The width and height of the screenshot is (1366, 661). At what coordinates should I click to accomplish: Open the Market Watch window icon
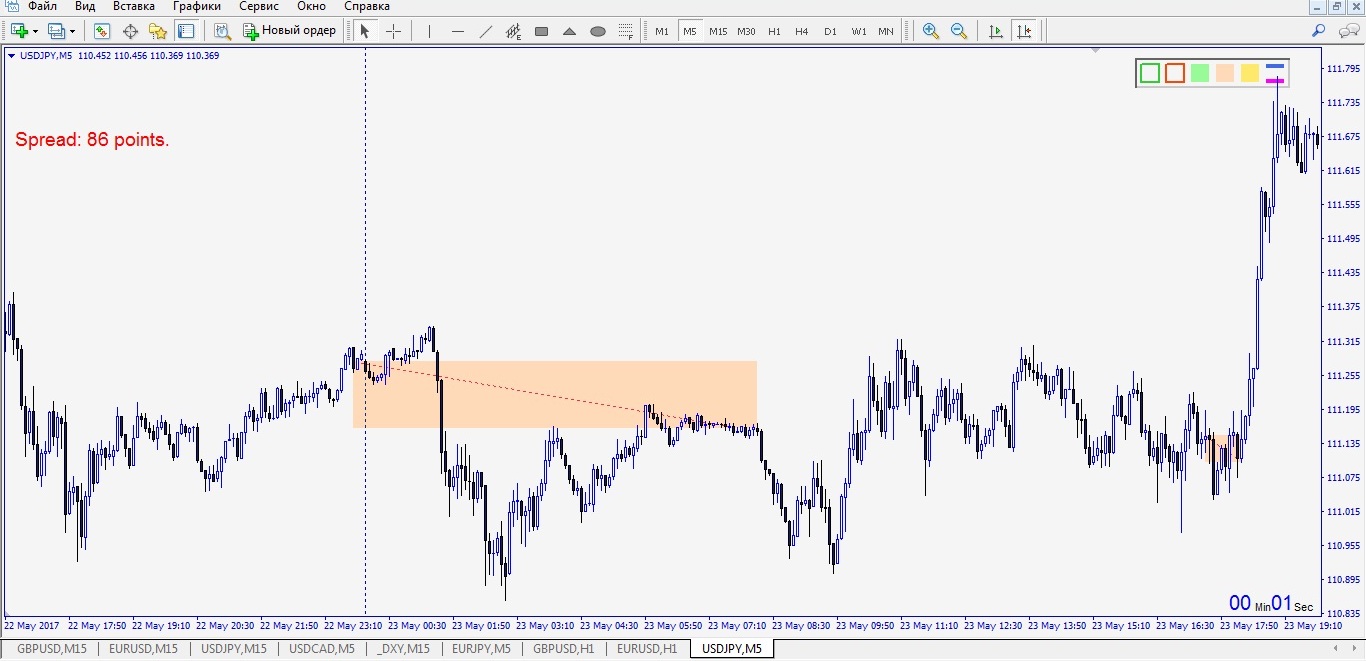tap(102, 31)
